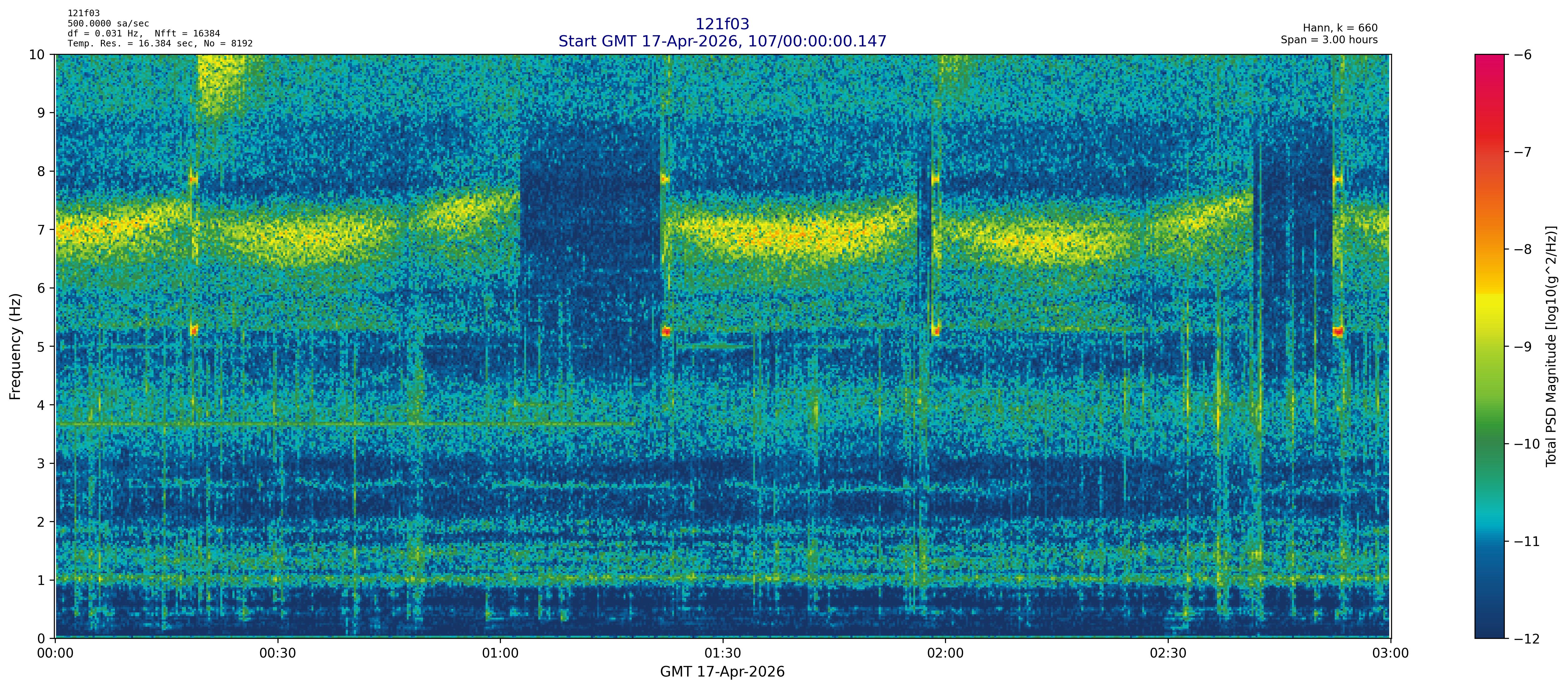Click the 'Frequency (Hz)' y-axis label
1568x689 pixels.
[x=16, y=346]
